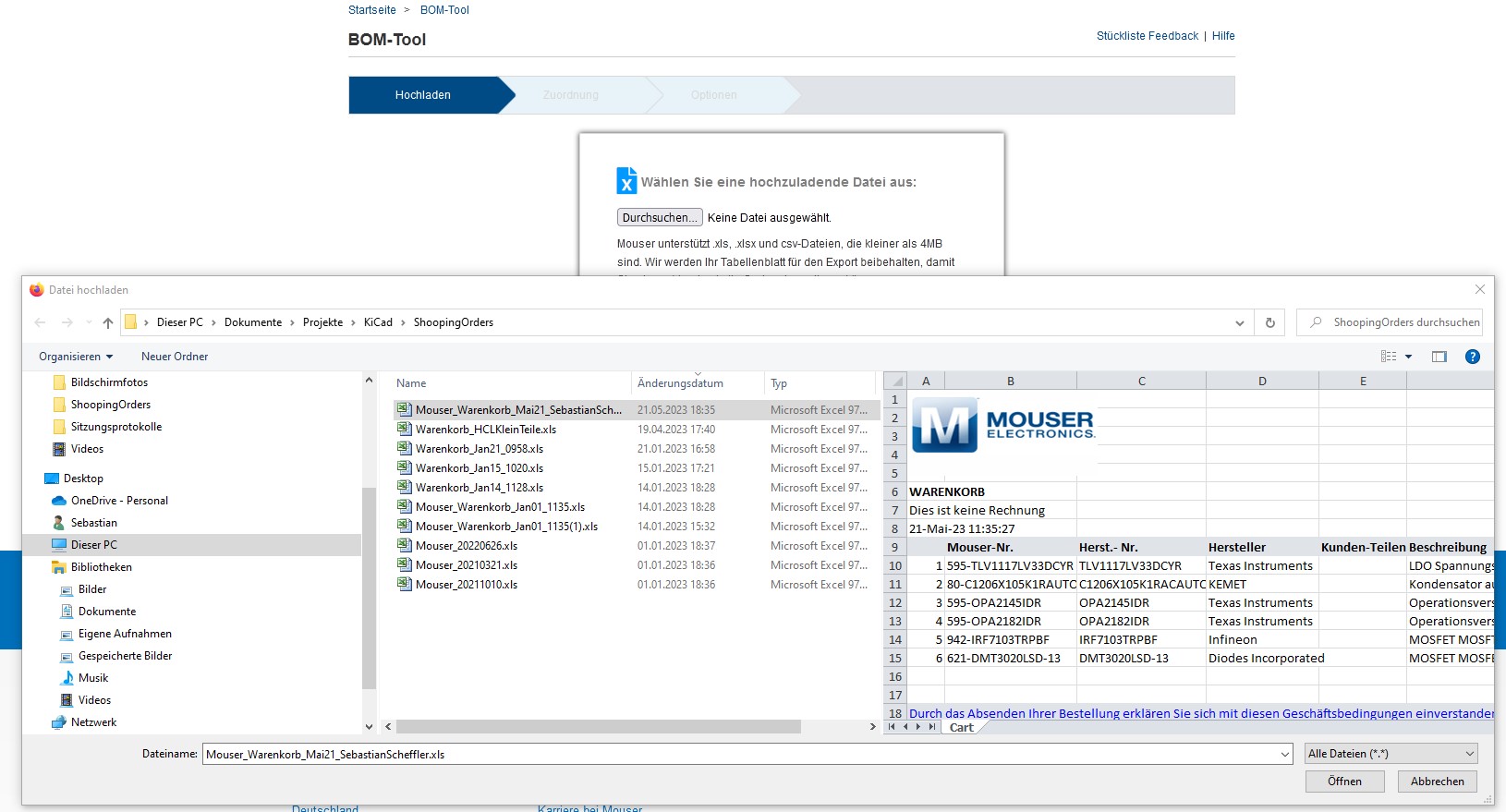Select file Mouser_20210321.xls

[466, 565]
